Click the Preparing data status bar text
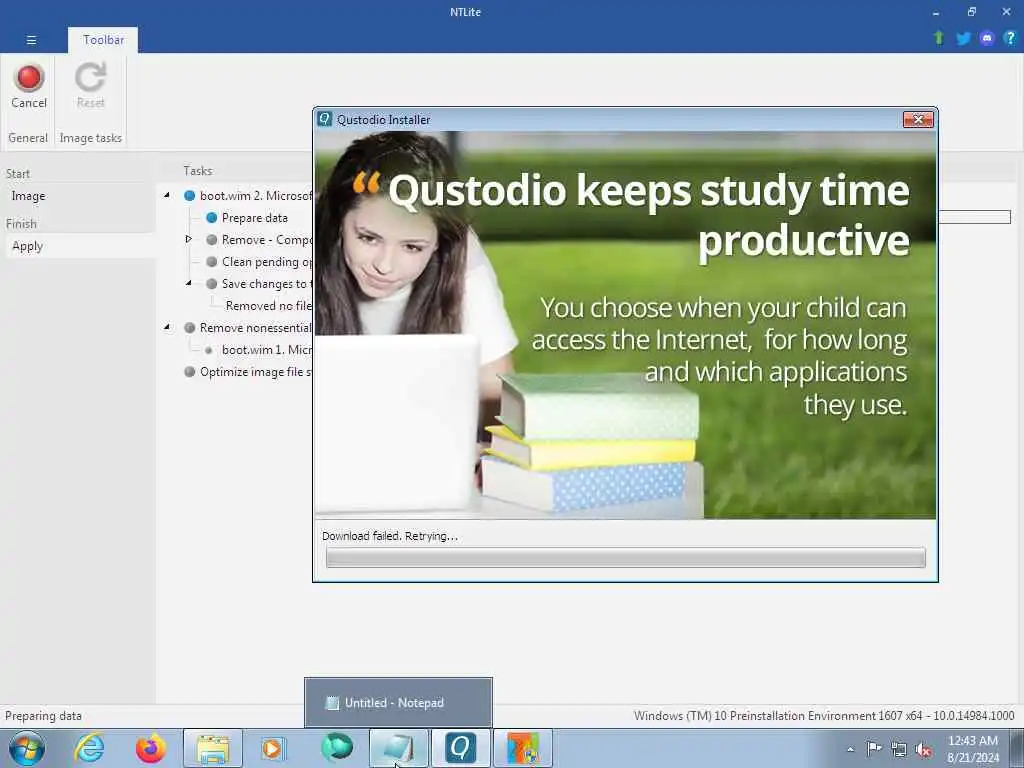Viewport: 1024px width, 768px height. tap(43, 716)
